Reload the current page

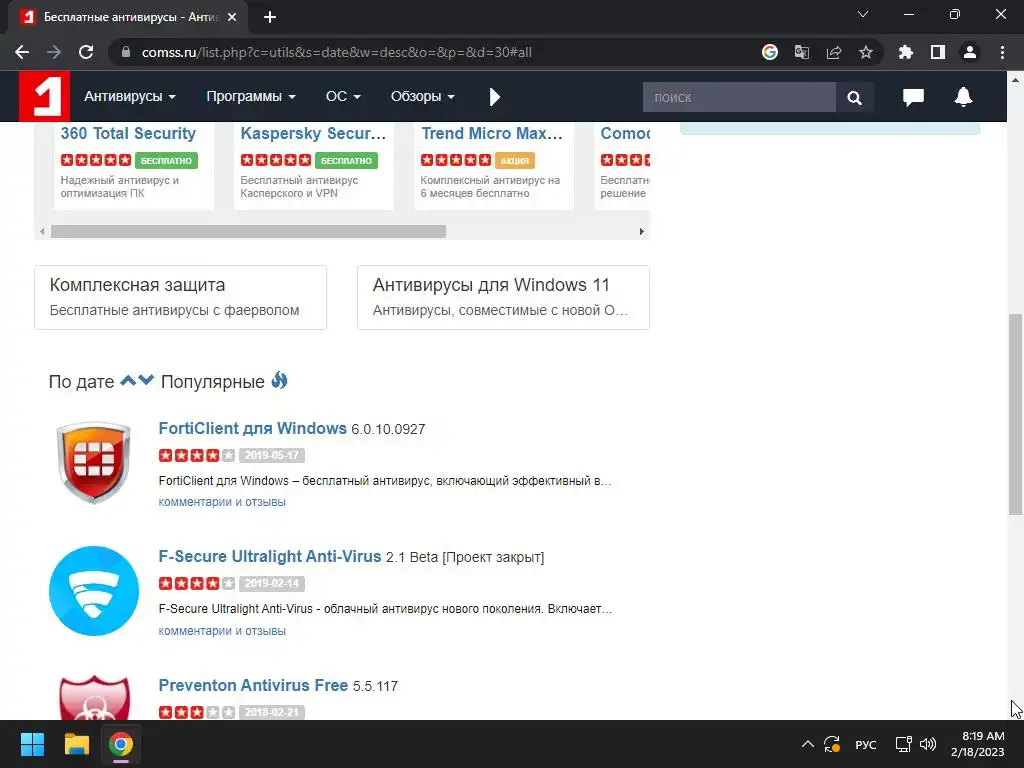pyautogui.click(x=86, y=52)
